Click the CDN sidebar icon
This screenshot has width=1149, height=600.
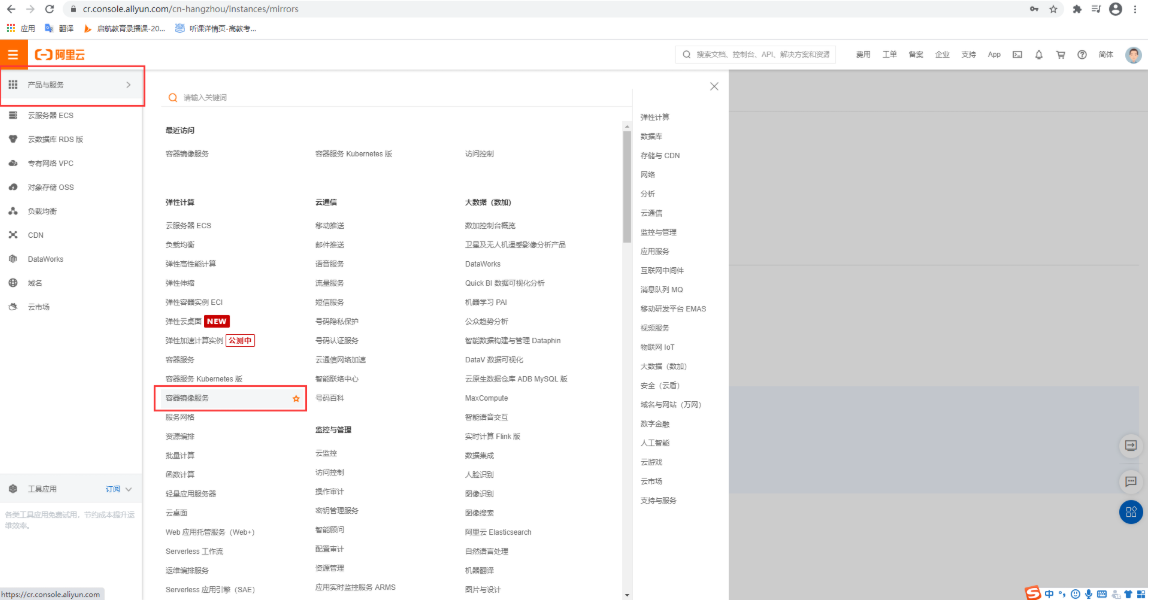coord(13,235)
